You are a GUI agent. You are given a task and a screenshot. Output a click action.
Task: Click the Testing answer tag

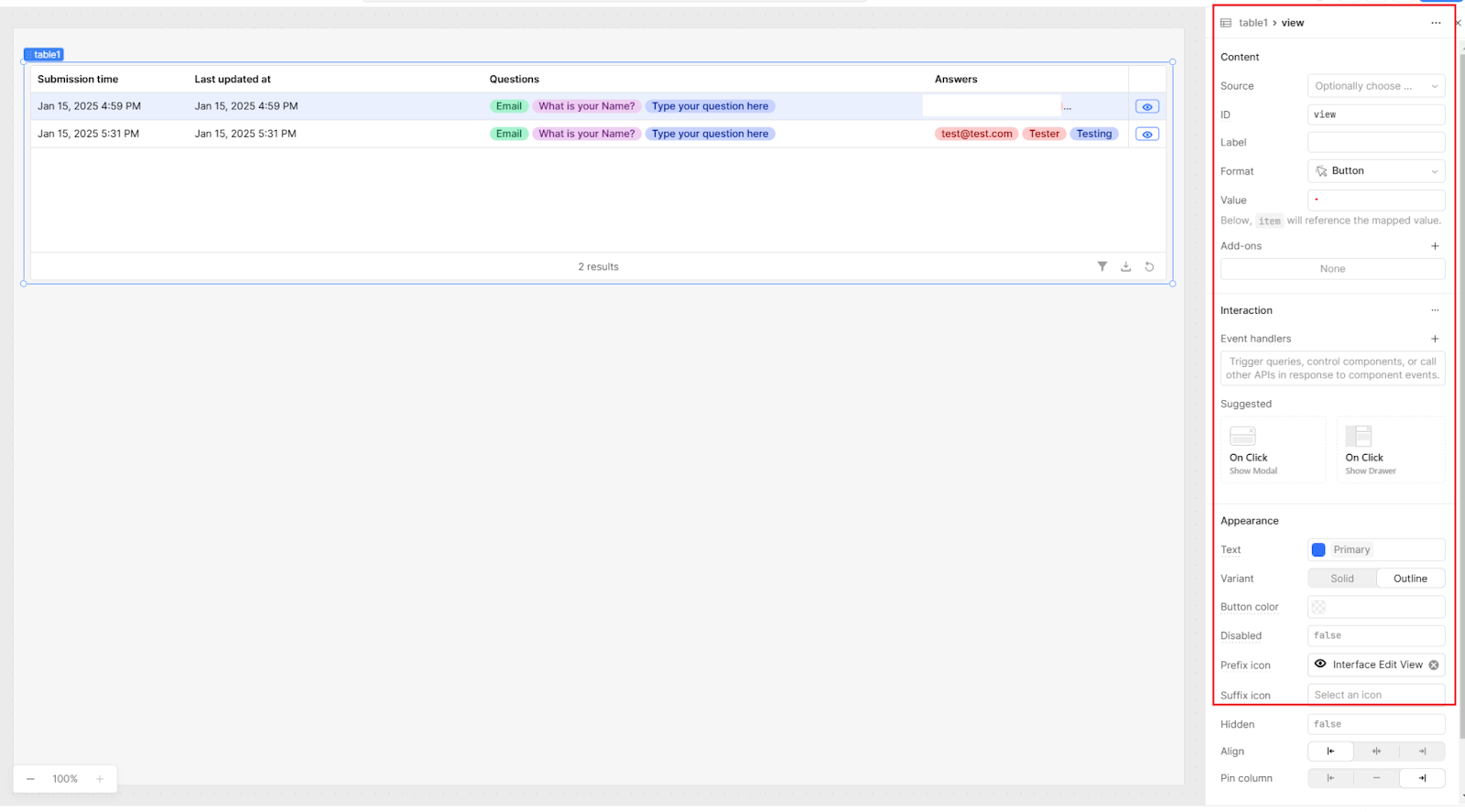1094,134
